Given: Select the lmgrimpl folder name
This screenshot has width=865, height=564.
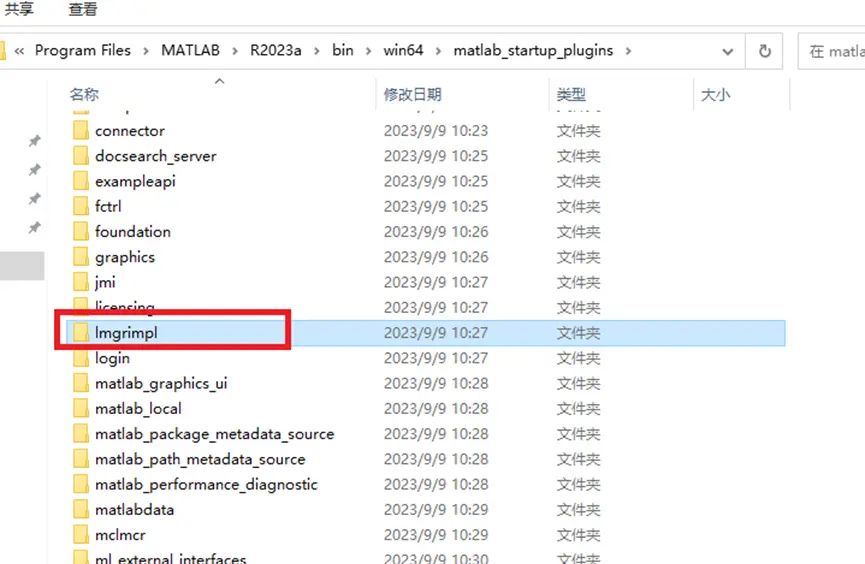Looking at the screenshot, I should point(126,333).
